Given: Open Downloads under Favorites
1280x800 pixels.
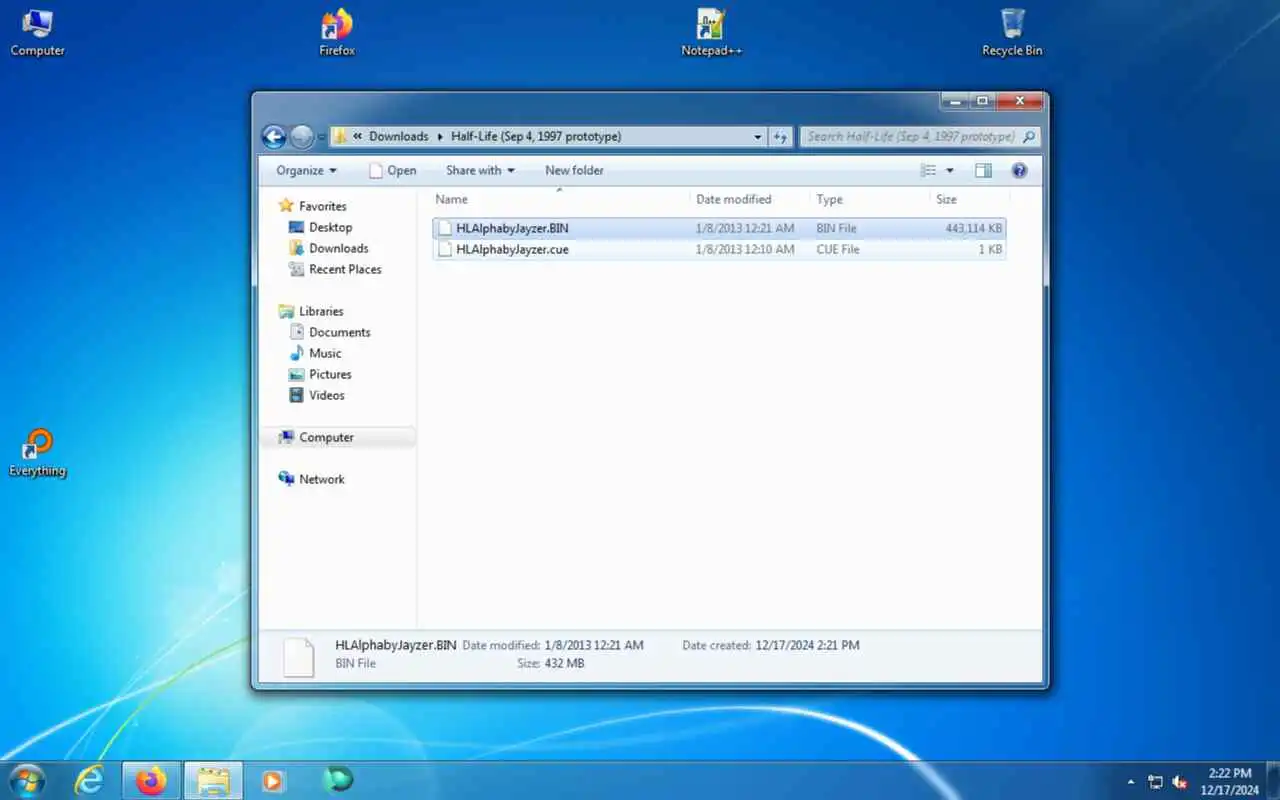Looking at the screenshot, I should (338, 248).
